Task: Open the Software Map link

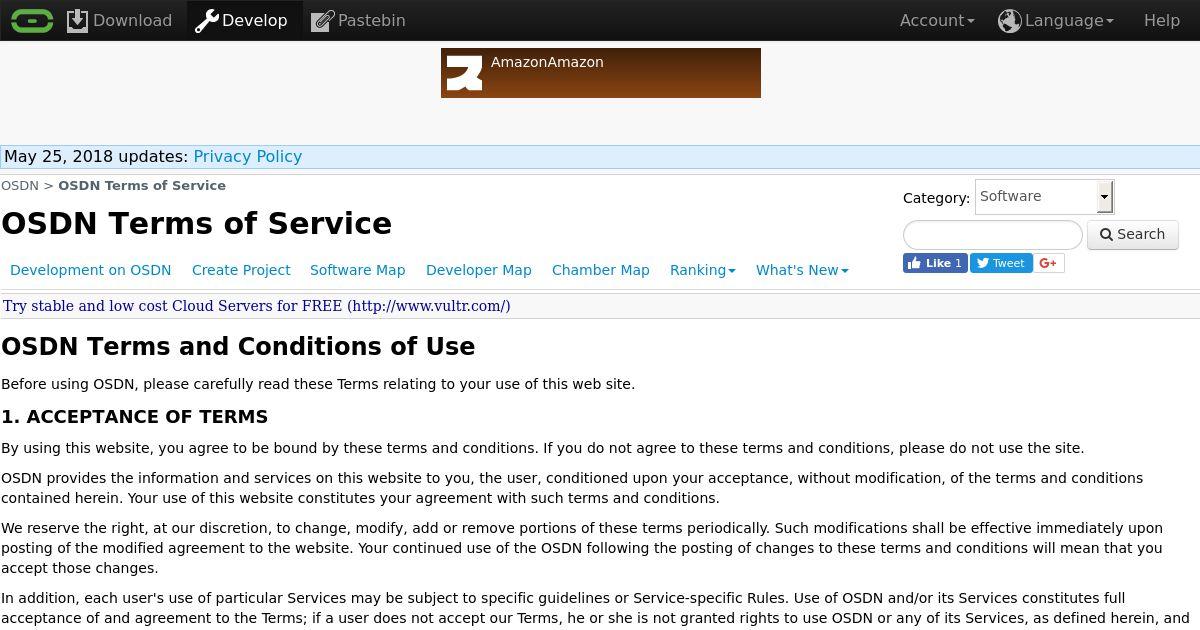Action: point(358,270)
